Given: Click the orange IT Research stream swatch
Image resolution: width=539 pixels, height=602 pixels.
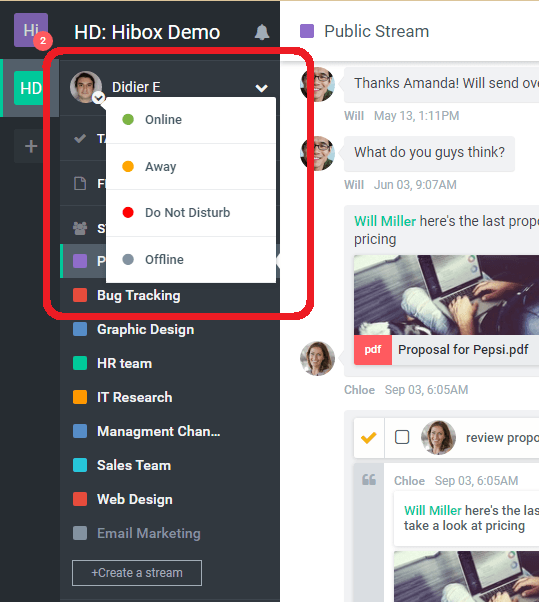Looking at the screenshot, I should 80,397.
